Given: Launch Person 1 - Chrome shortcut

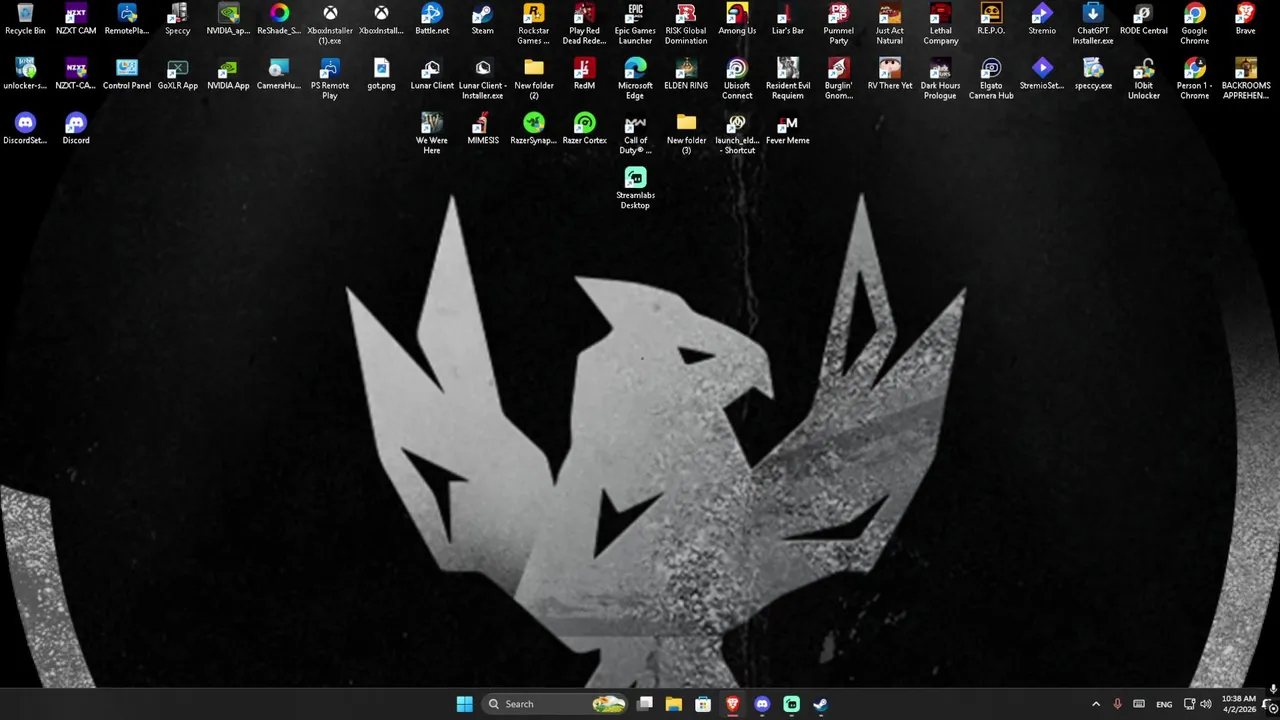Looking at the screenshot, I should coord(1194,79).
